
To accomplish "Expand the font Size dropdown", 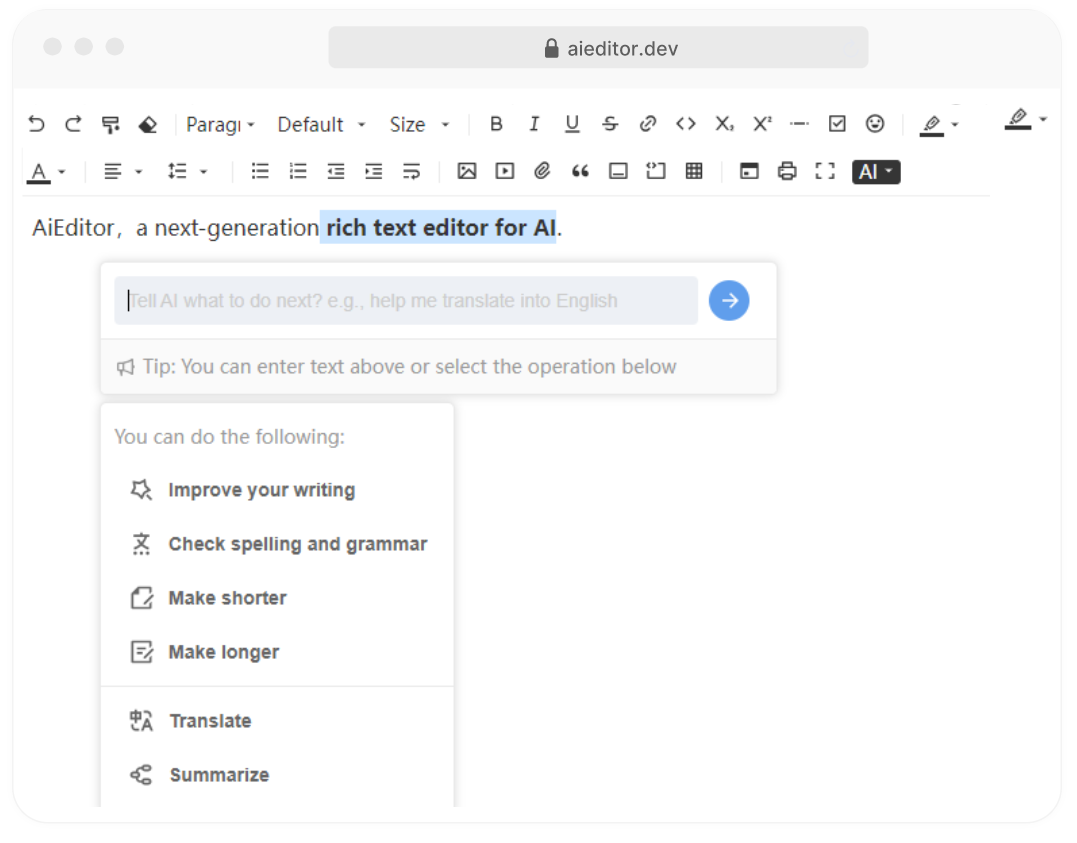I will pos(419,124).
